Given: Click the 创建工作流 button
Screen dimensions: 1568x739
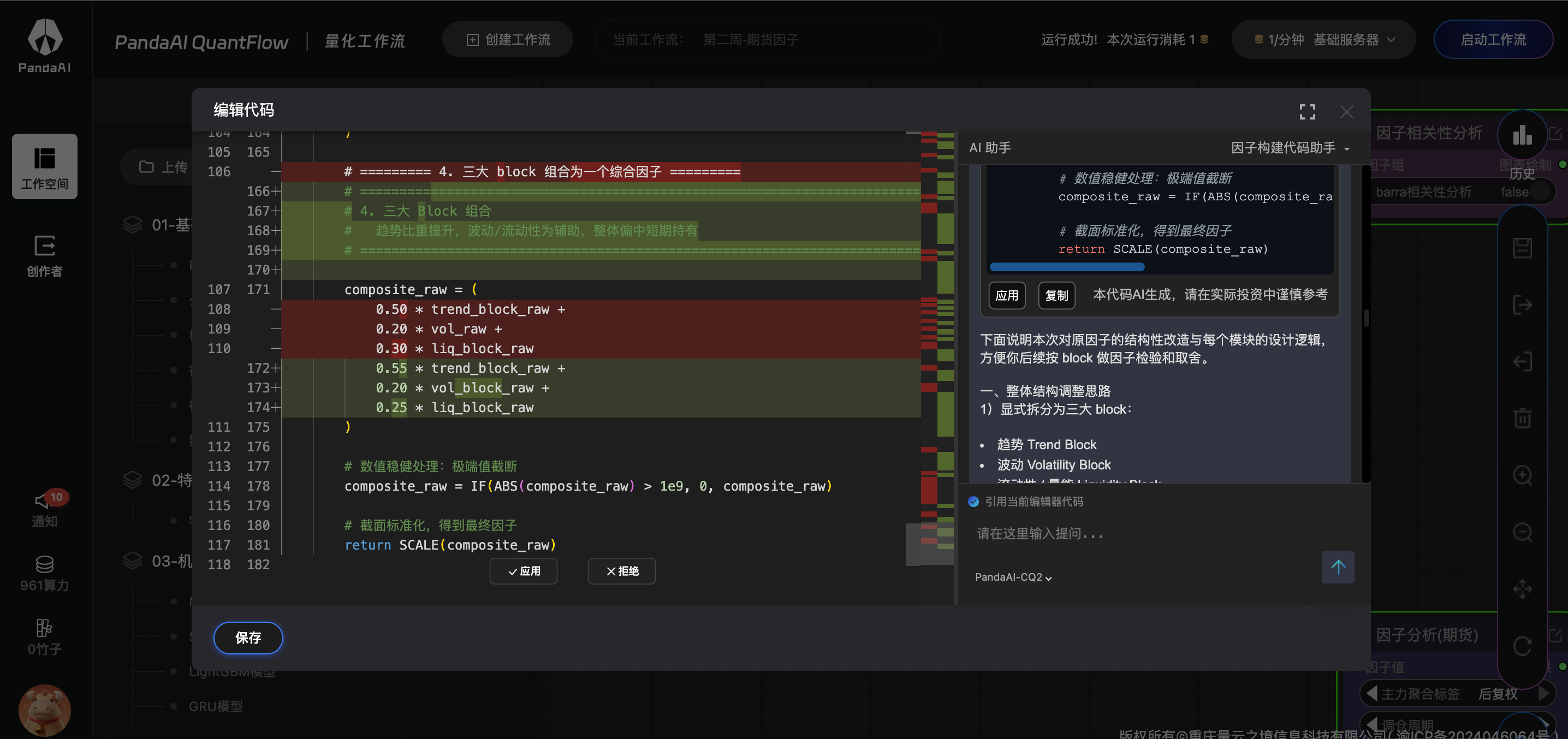Looking at the screenshot, I should click(x=508, y=39).
